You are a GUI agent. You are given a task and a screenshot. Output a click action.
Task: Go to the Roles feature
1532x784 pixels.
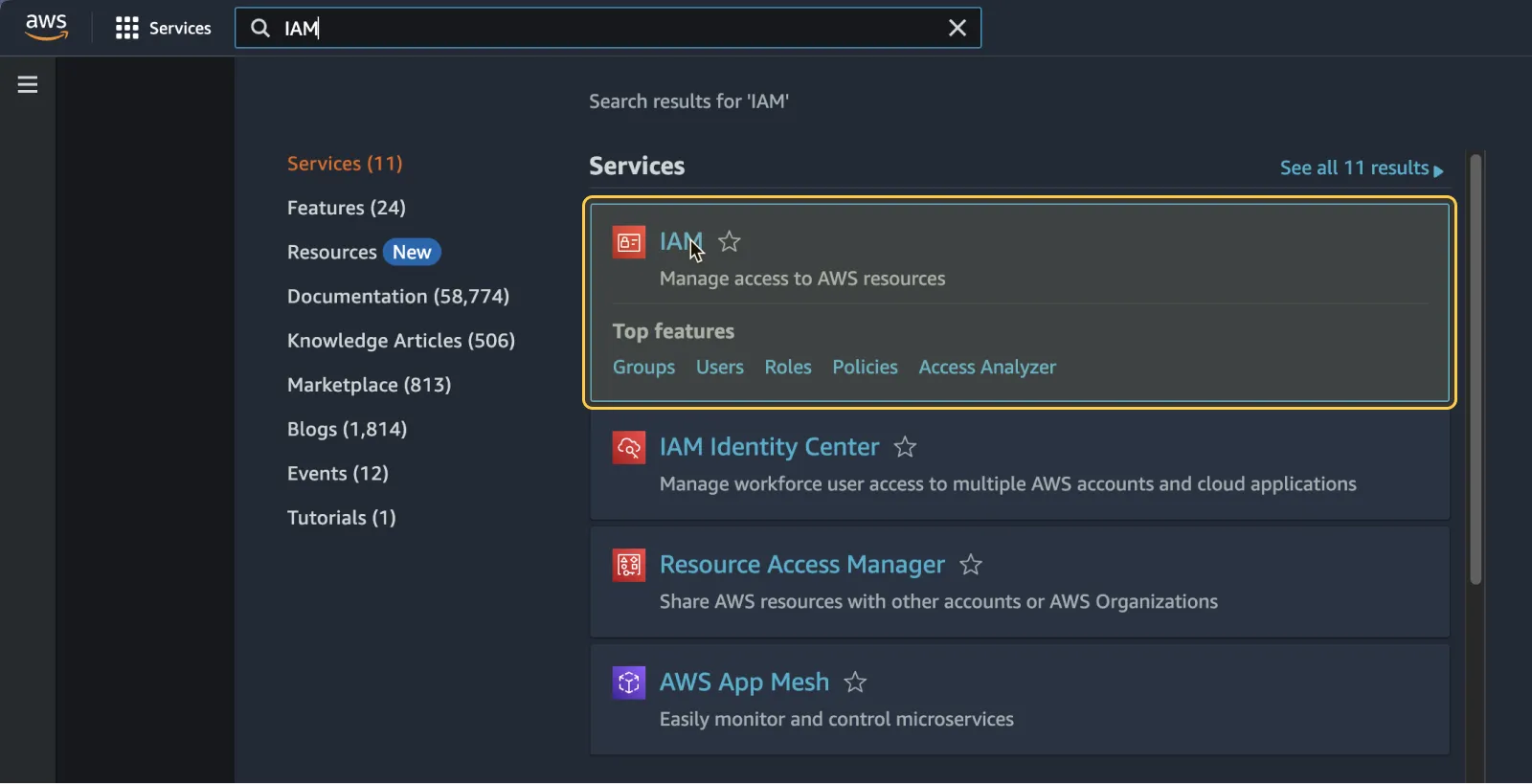click(788, 368)
